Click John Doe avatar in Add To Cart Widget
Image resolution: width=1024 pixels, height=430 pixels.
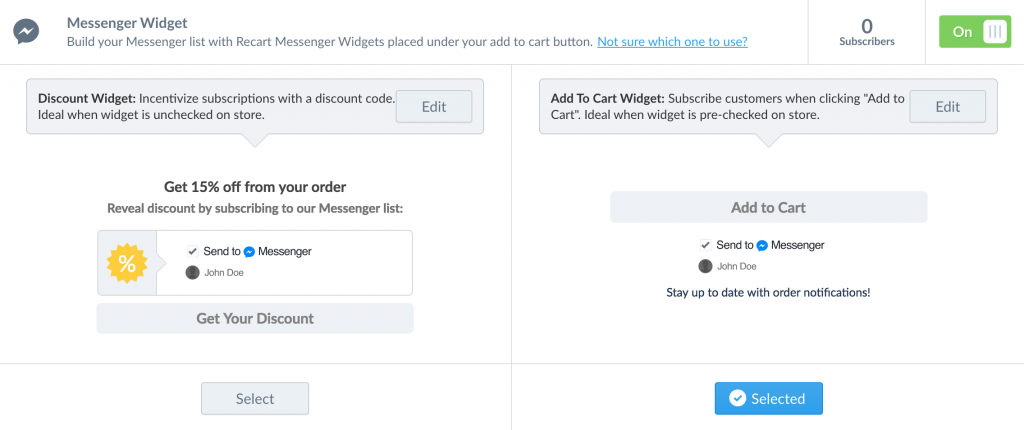click(x=705, y=266)
